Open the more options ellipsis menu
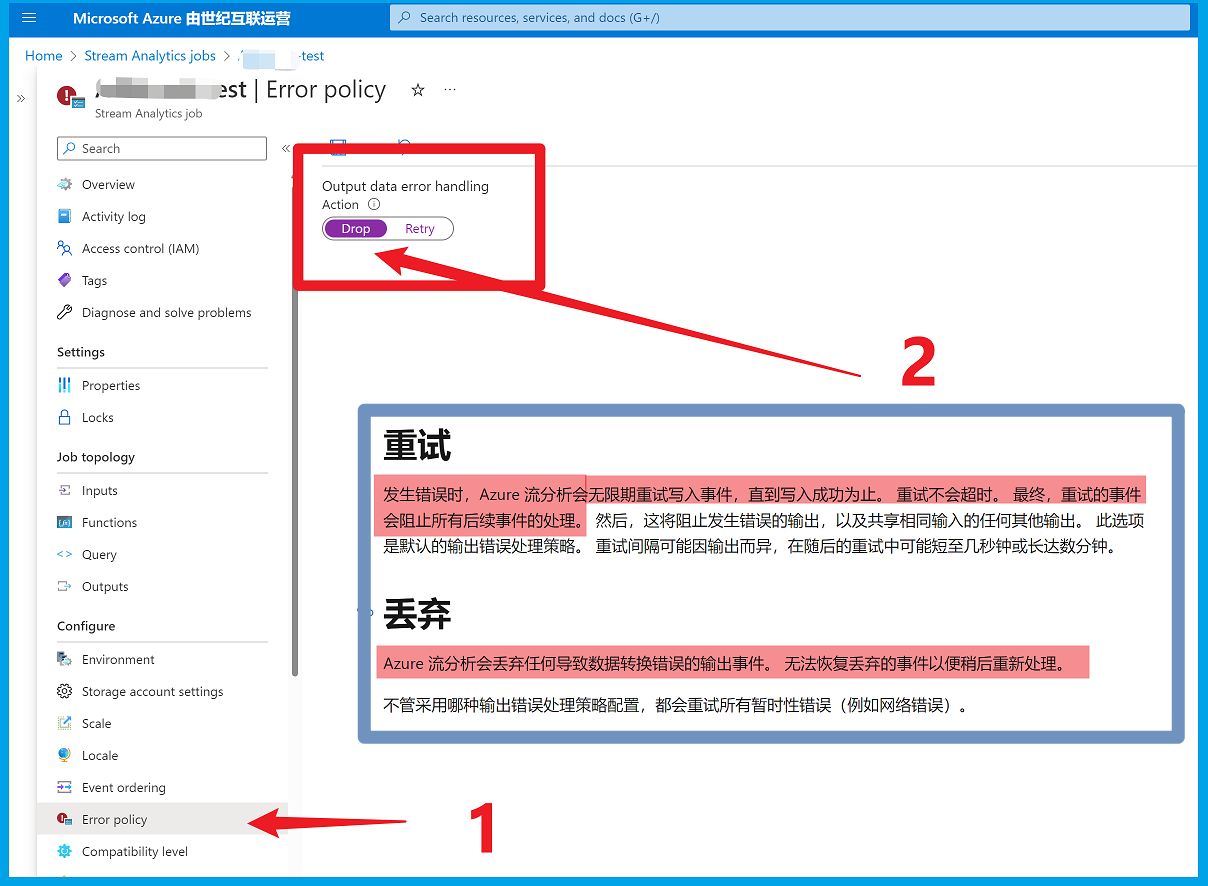1208x886 pixels. [x=450, y=90]
